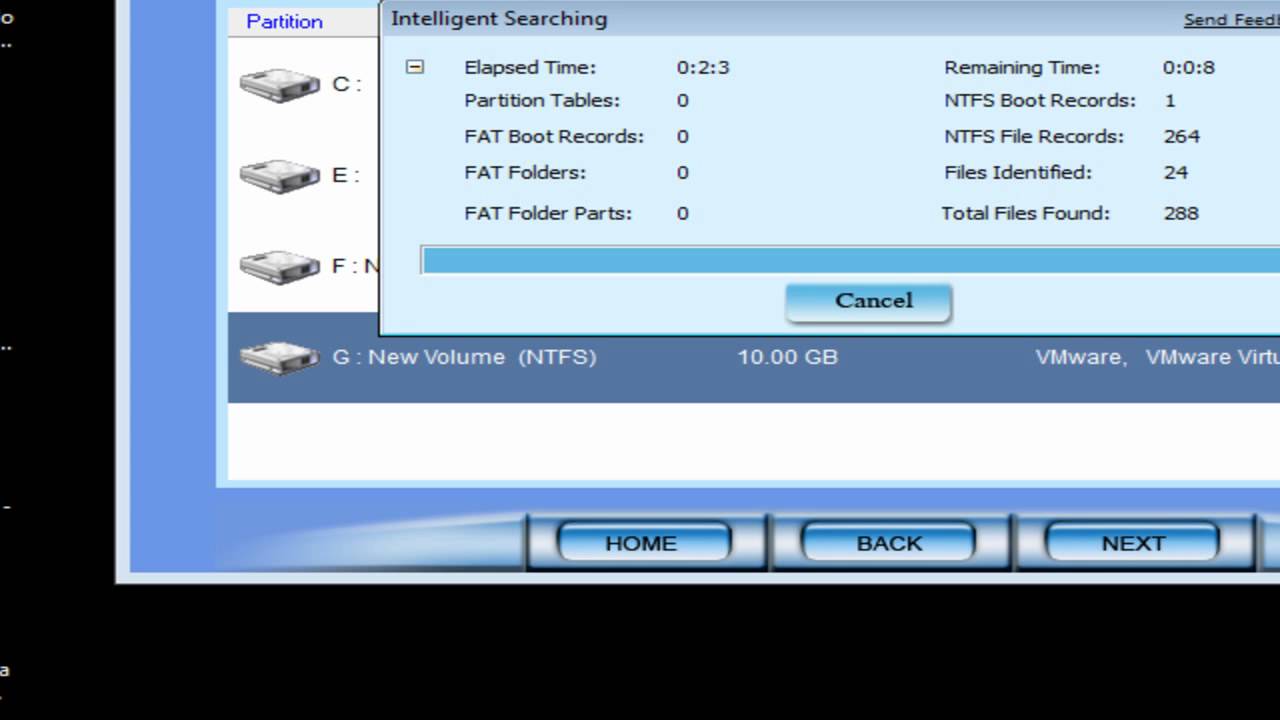The height and width of the screenshot is (720, 1280).
Task: Click the E: drive icon
Action: pyautogui.click(x=279, y=176)
